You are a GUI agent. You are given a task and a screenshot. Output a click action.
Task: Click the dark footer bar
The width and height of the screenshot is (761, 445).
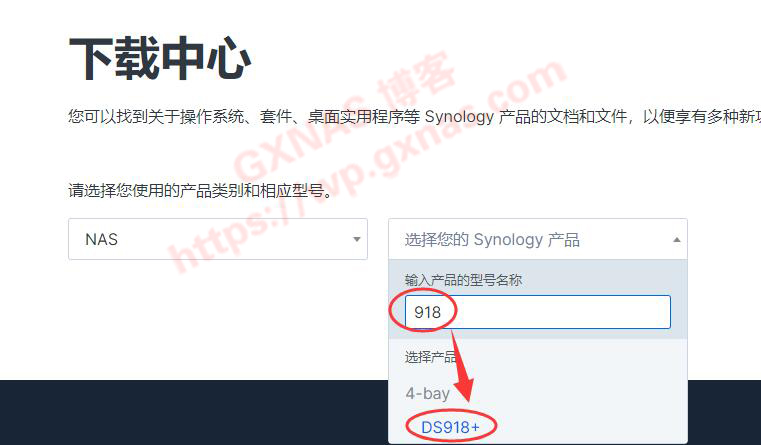(x=194, y=412)
